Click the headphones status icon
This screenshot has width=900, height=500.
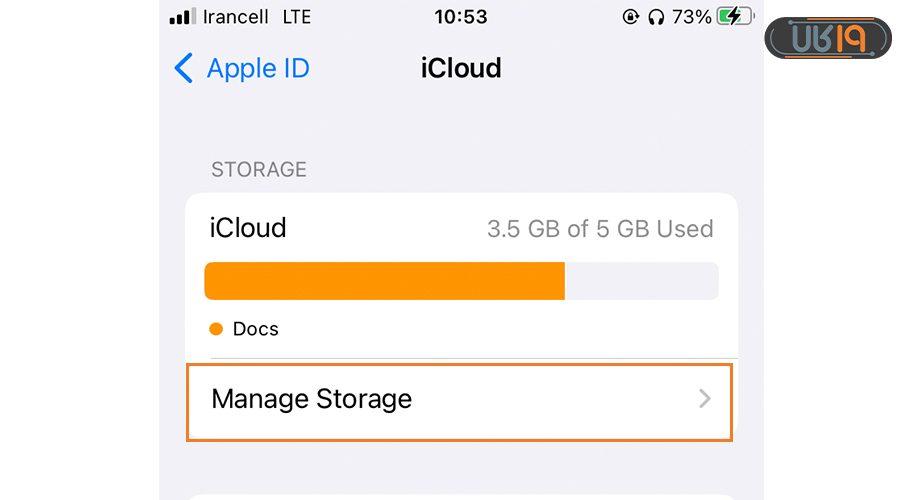pos(657,17)
